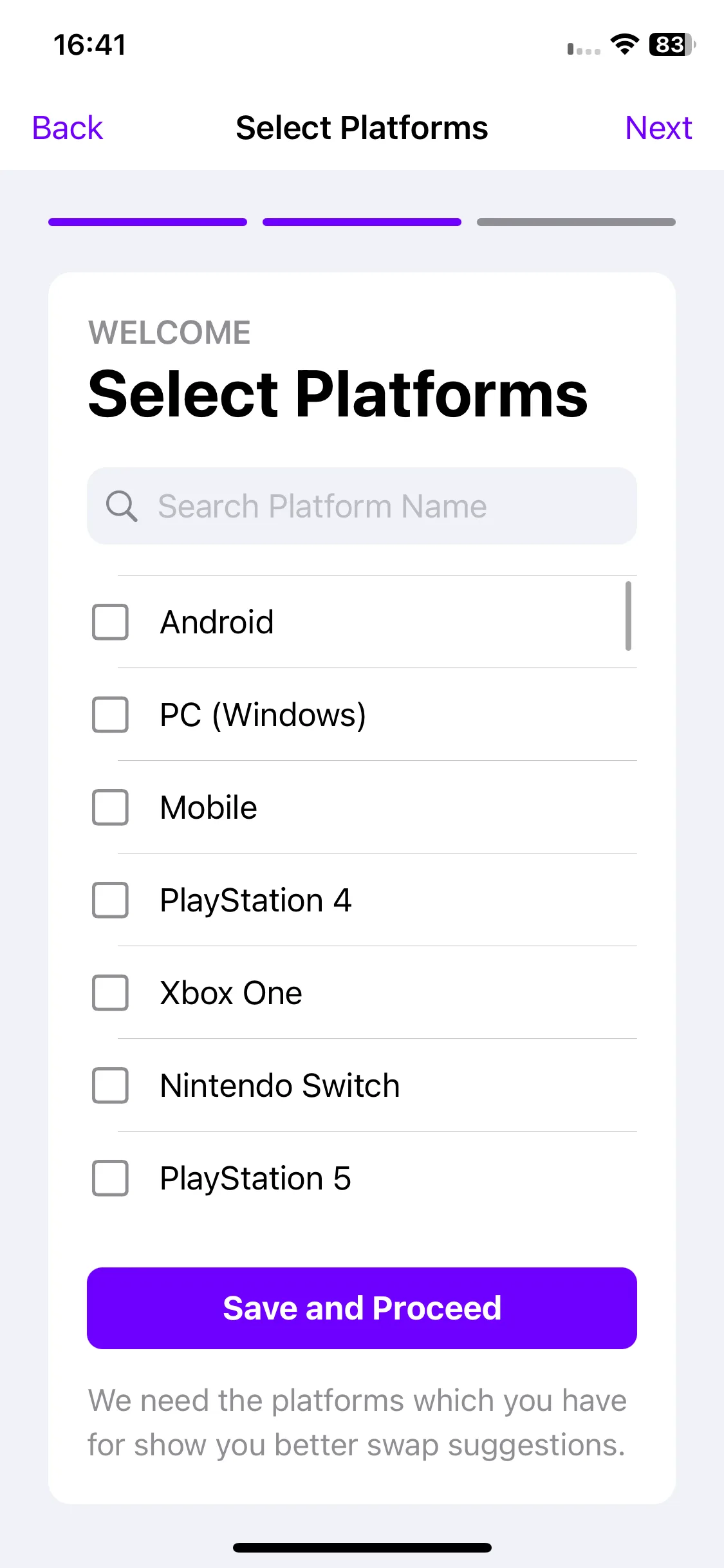
Task: Click the search magnifier icon
Action: pyautogui.click(x=122, y=506)
